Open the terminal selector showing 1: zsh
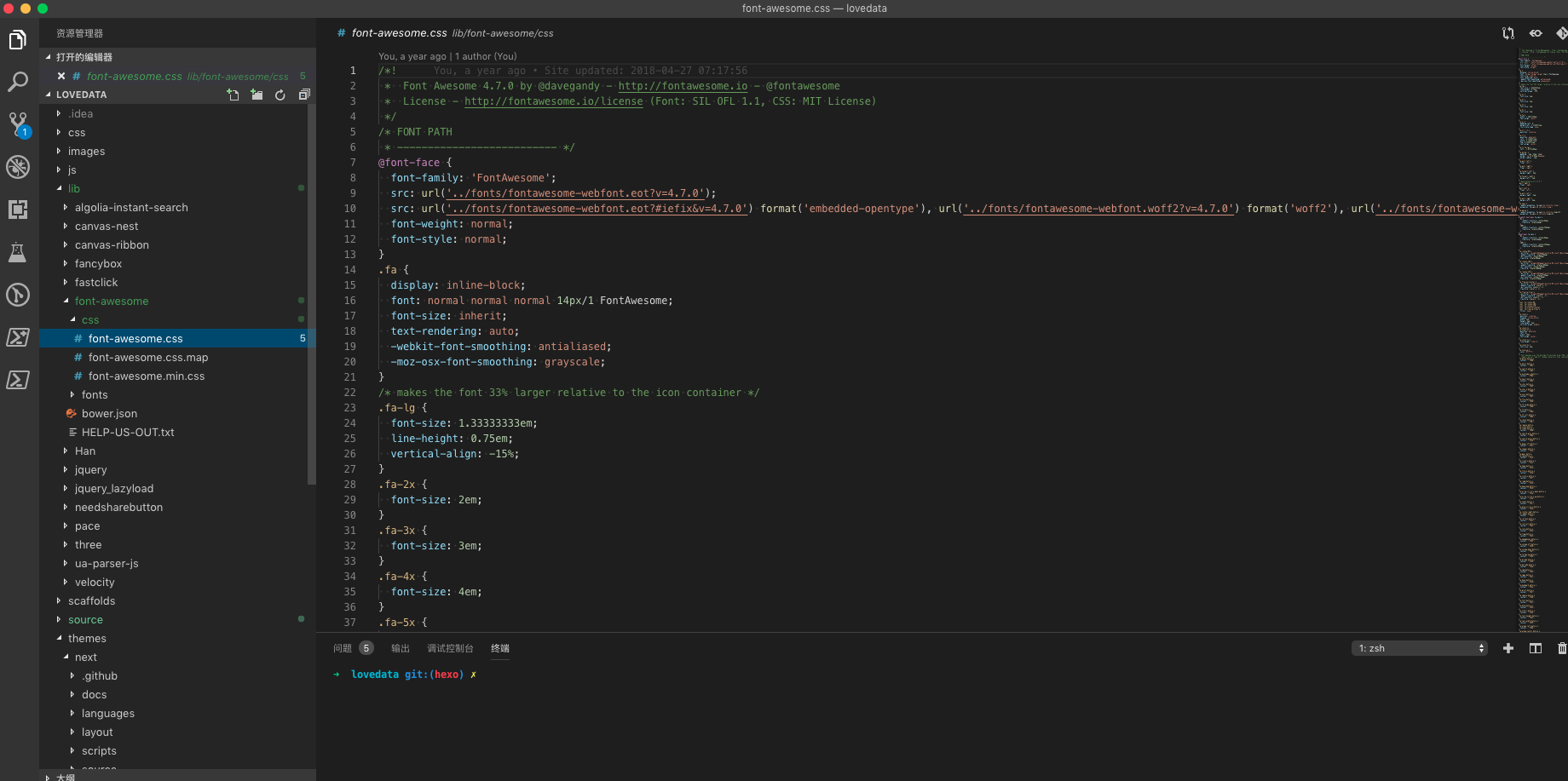Screen dimensions: 1568x781 coord(1420,648)
